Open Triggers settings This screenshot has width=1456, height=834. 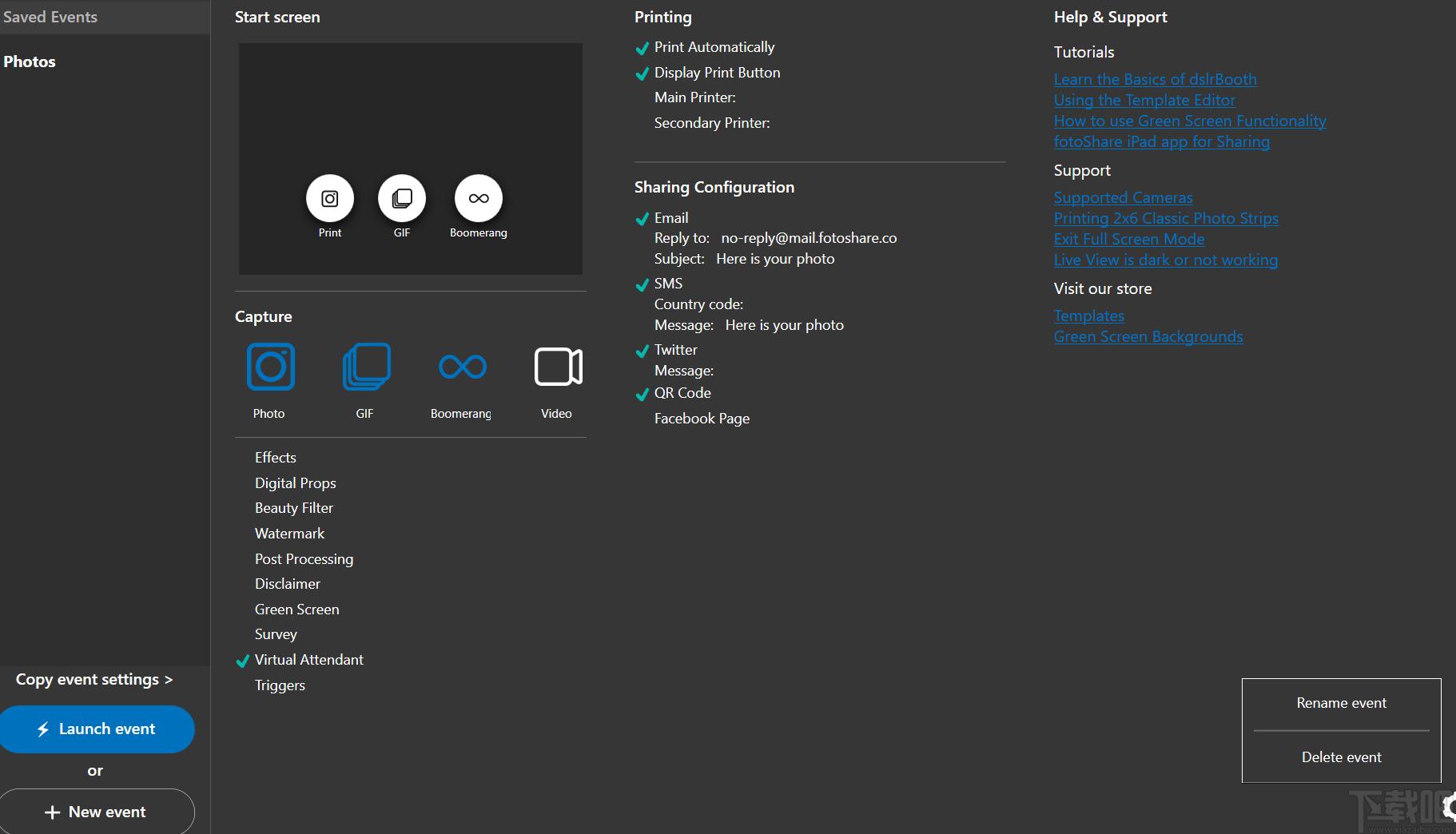pyautogui.click(x=280, y=685)
